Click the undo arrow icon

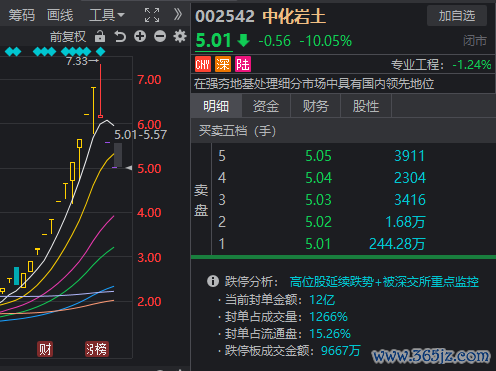point(120,36)
